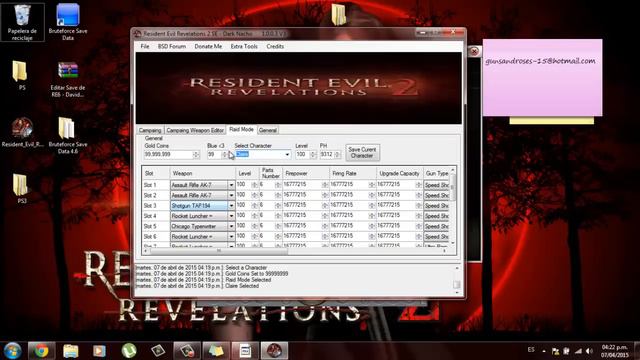
Task: Click the ES language indicator
Action: coord(531,350)
